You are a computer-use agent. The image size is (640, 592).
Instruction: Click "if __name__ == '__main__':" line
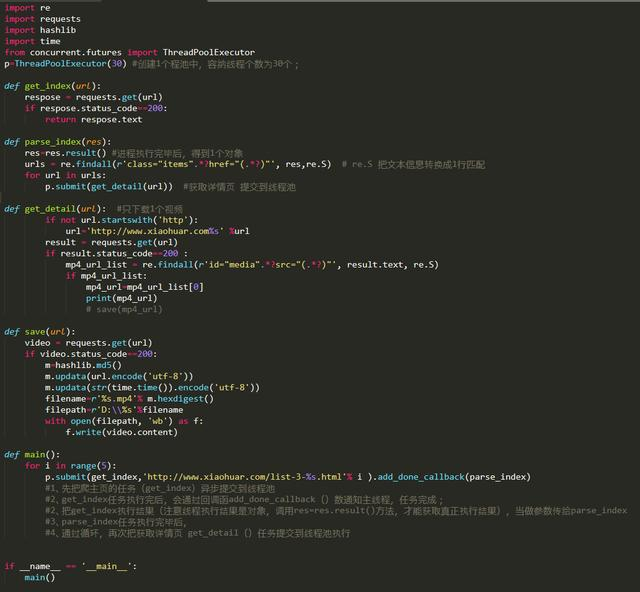(71, 566)
